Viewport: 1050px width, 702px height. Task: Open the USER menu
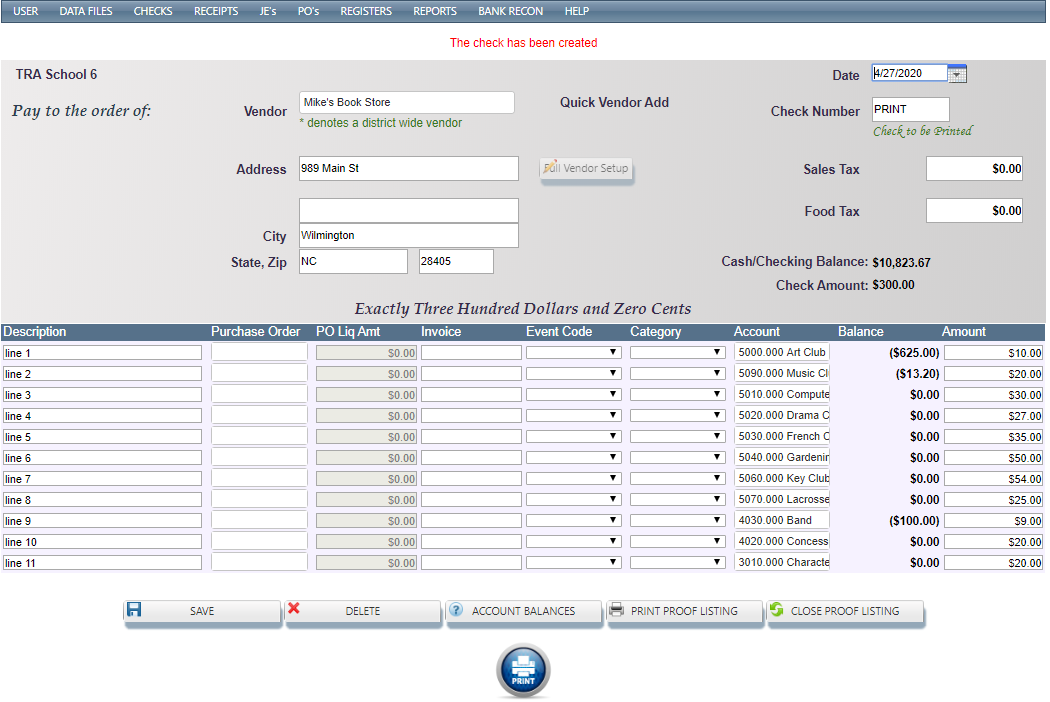point(25,11)
